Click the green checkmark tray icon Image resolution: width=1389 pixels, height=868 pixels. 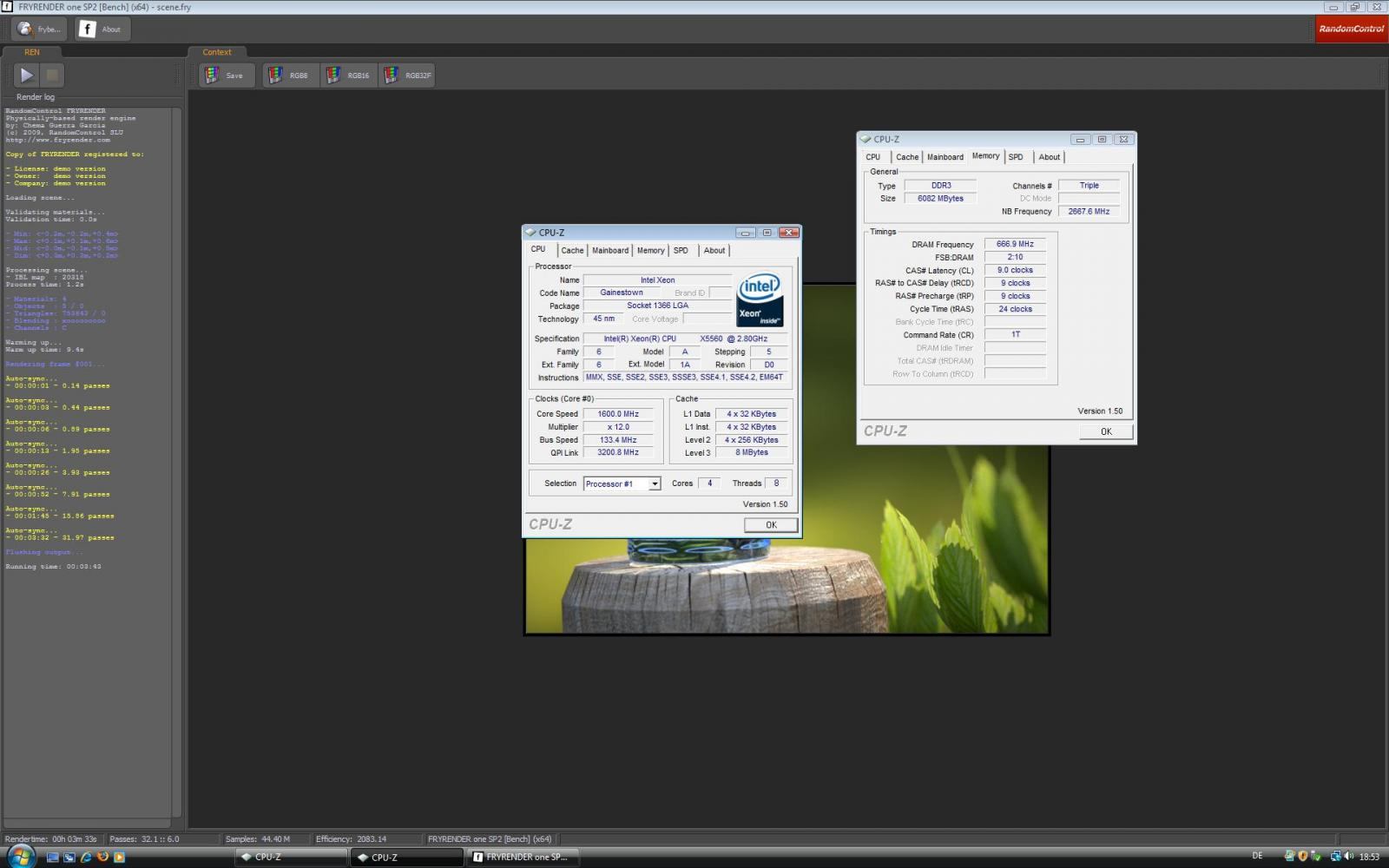[1317, 857]
